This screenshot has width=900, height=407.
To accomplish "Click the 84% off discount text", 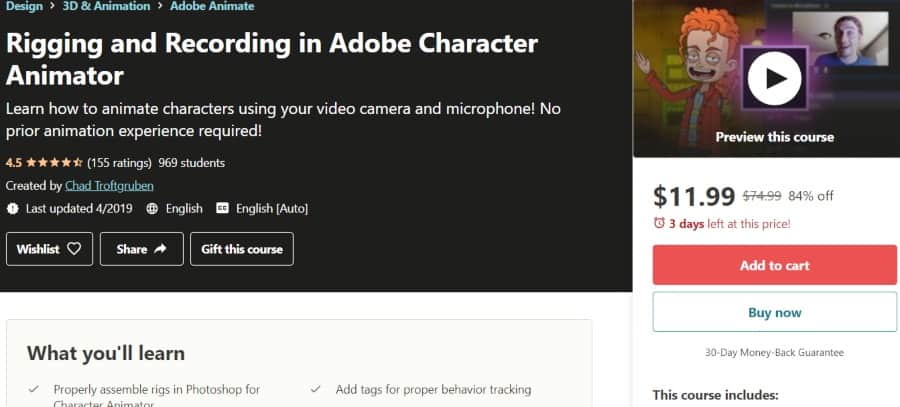I will (x=810, y=196).
